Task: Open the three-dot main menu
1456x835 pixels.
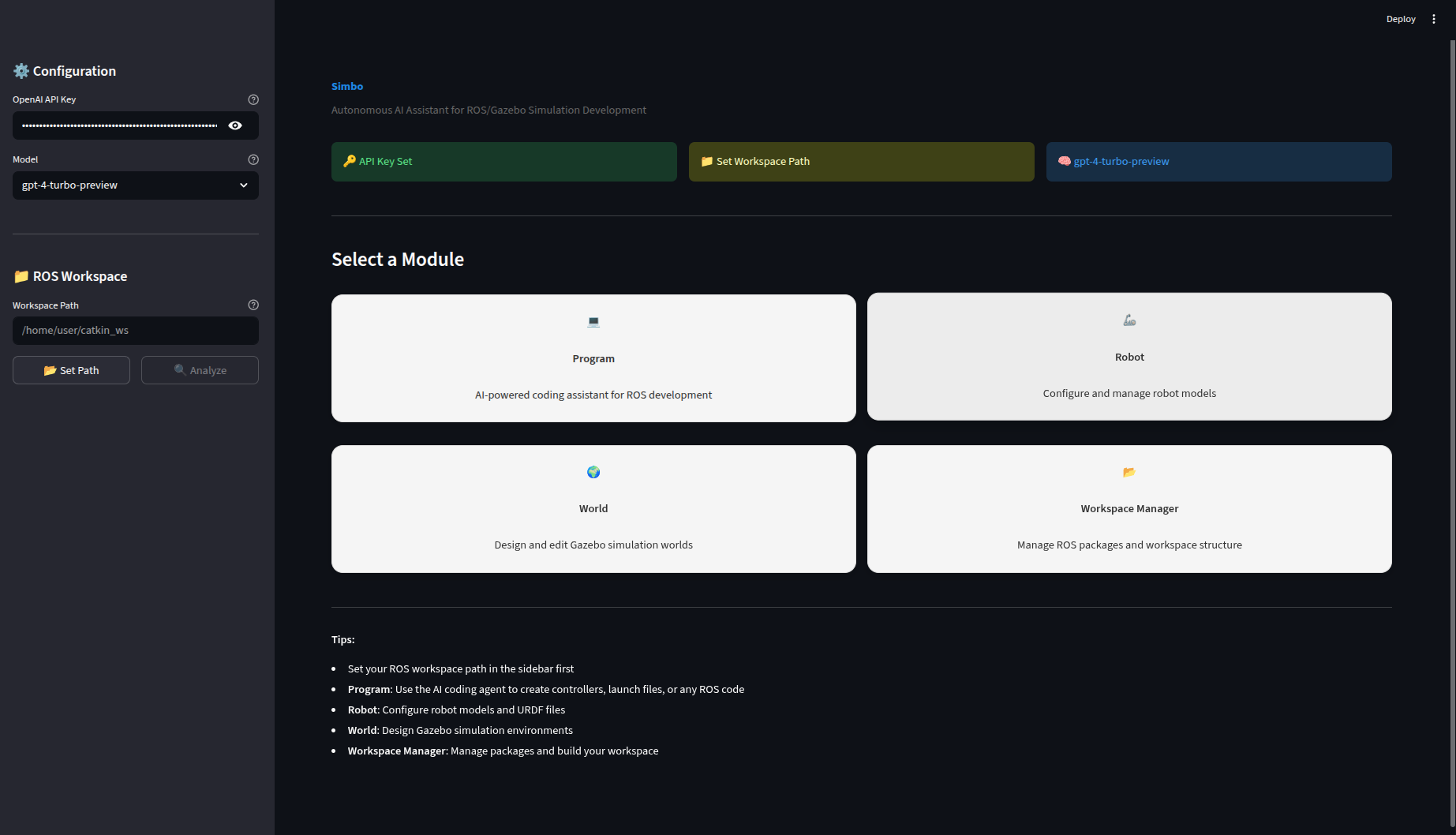Action: [1434, 19]
